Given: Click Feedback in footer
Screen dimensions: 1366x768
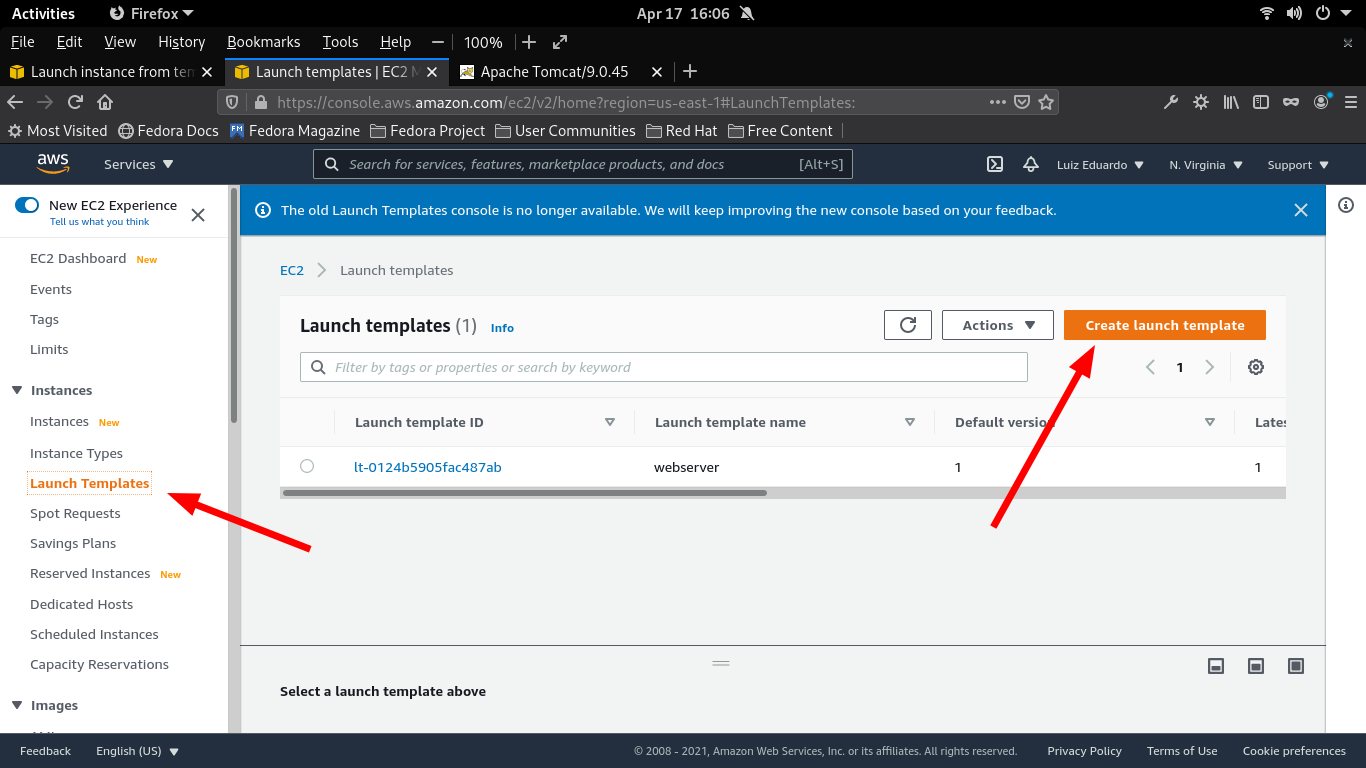Looking at the screenshot, I should (x=45, y=751).
